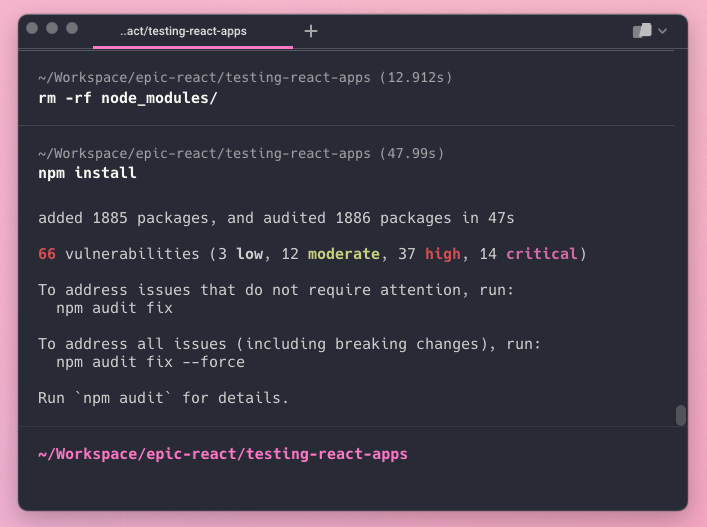Viewport: 707px width, 527px height.
Task: Minimize the window using the middle button
Action: (52, 28)
